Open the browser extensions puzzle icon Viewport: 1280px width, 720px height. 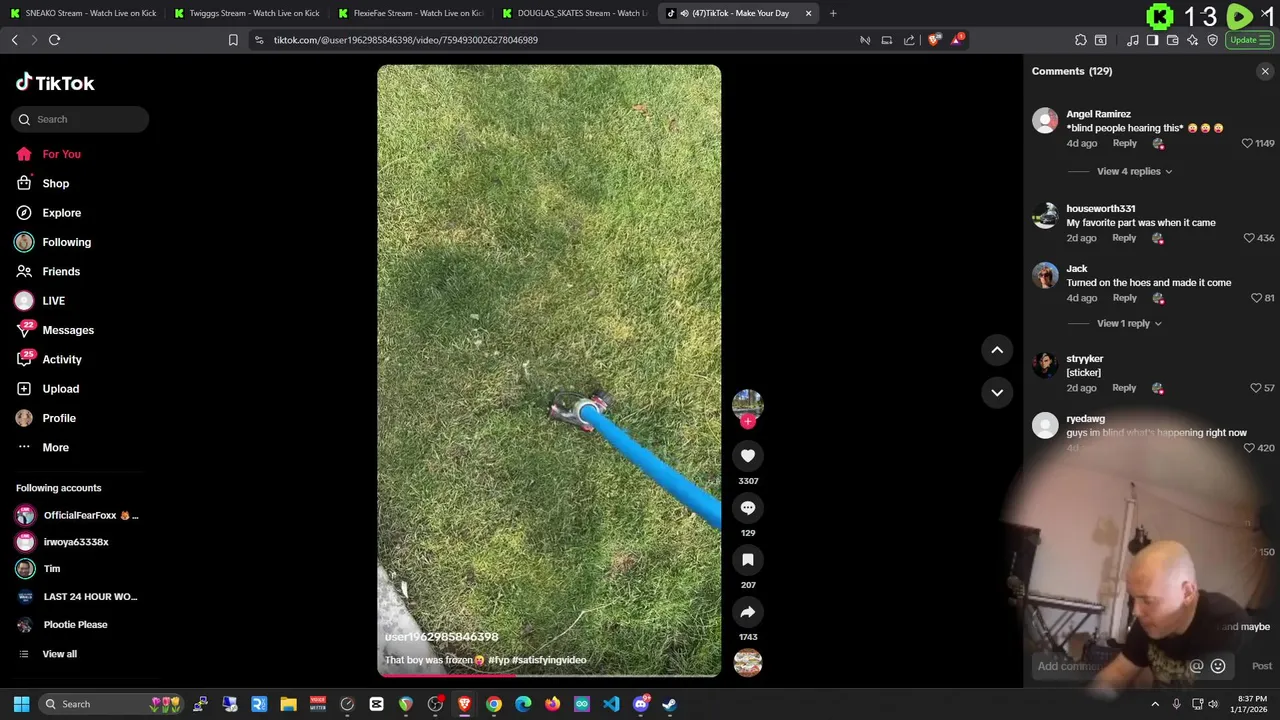pyautogui.click(x=1081, y=40)
